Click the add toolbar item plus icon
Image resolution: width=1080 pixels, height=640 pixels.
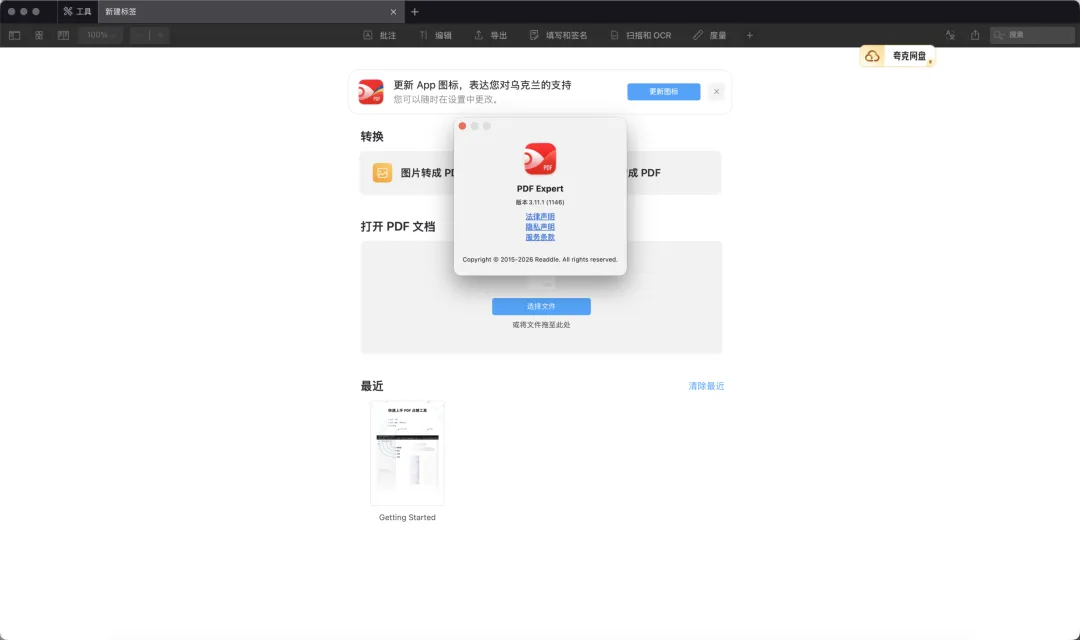tap(749, 35)
